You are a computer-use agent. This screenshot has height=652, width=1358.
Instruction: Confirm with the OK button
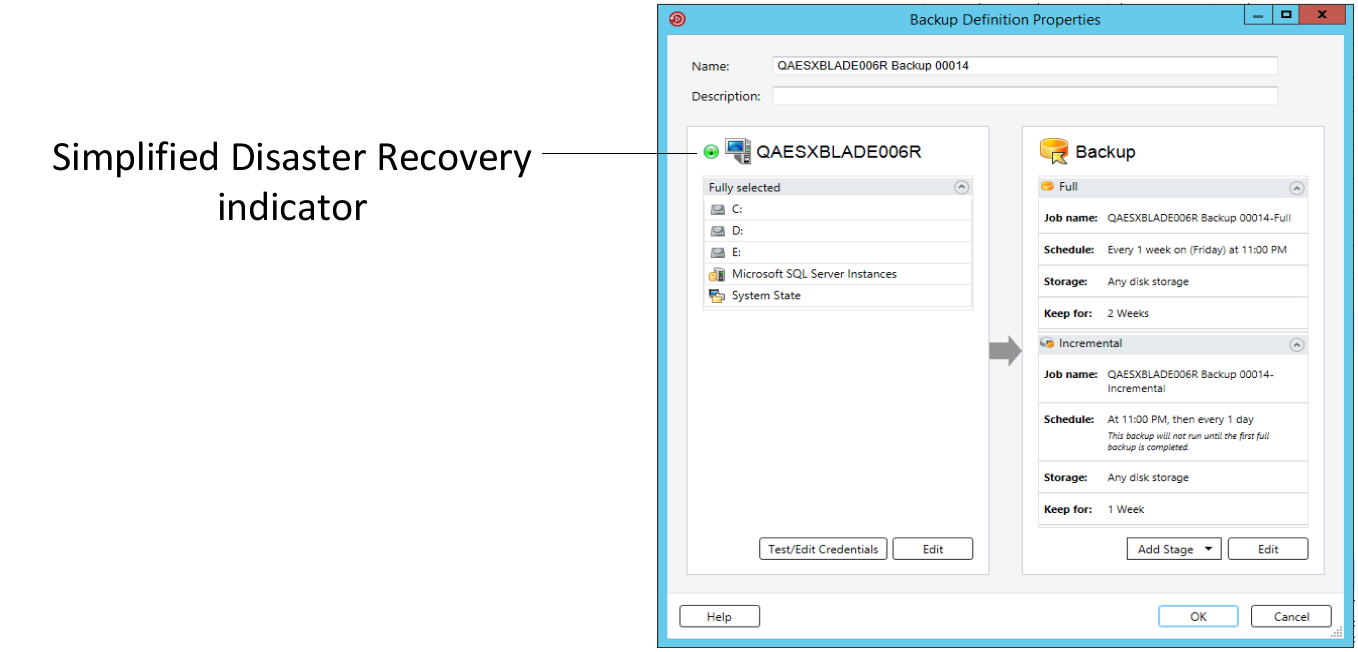coord(1198,617)
